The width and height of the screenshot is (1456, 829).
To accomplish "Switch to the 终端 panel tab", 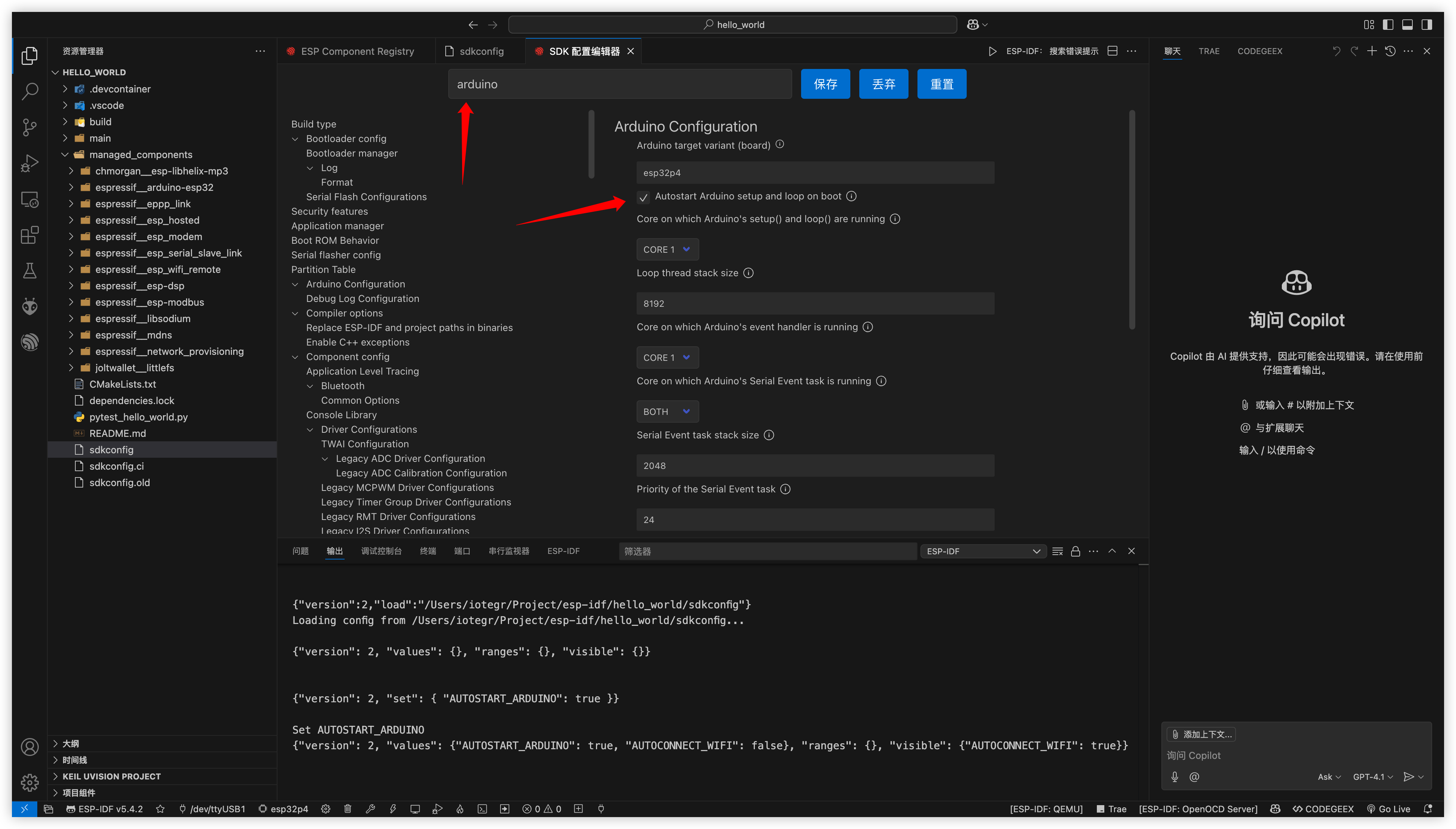I will coord(428,551).
